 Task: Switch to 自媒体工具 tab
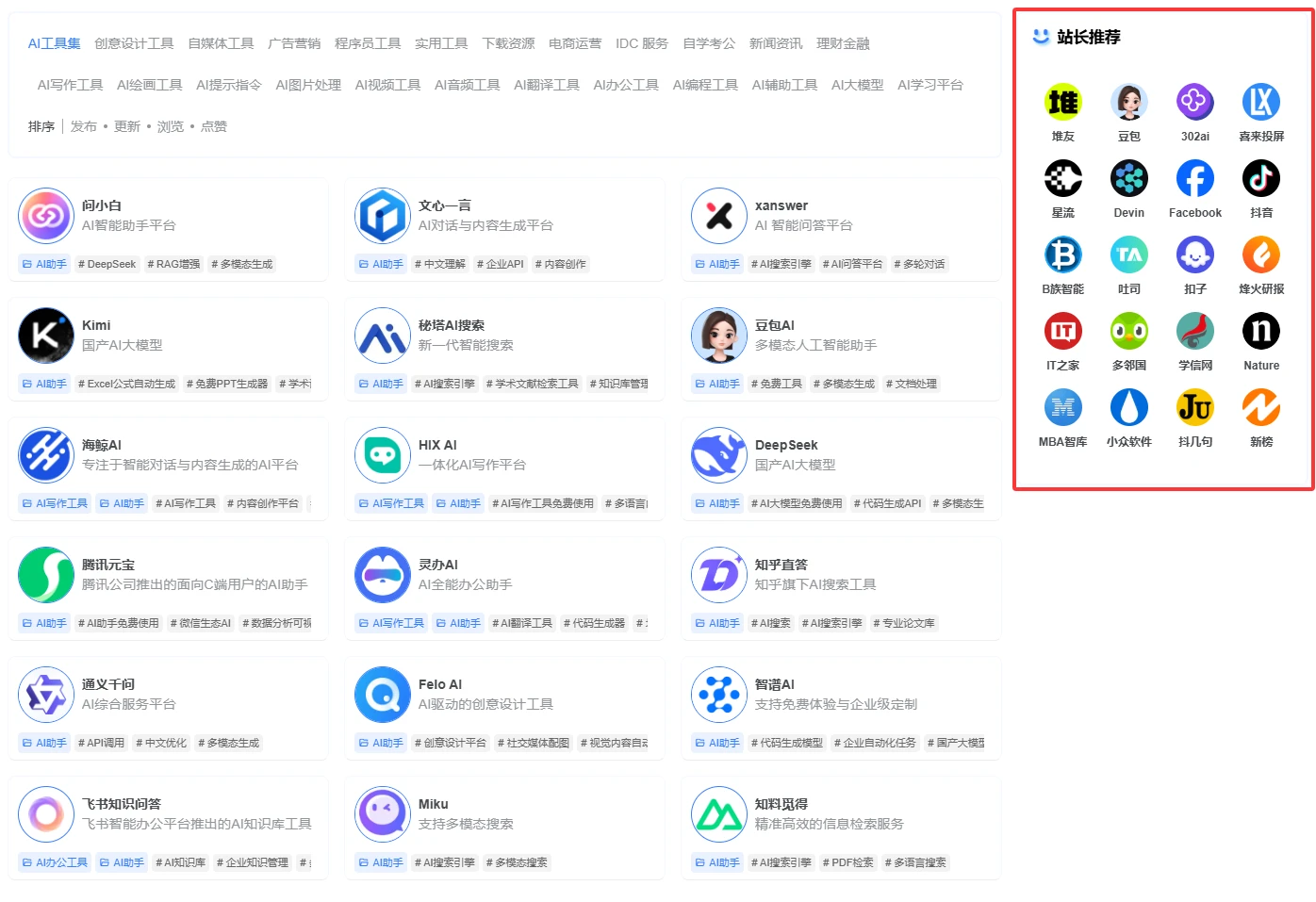(221, 43)
